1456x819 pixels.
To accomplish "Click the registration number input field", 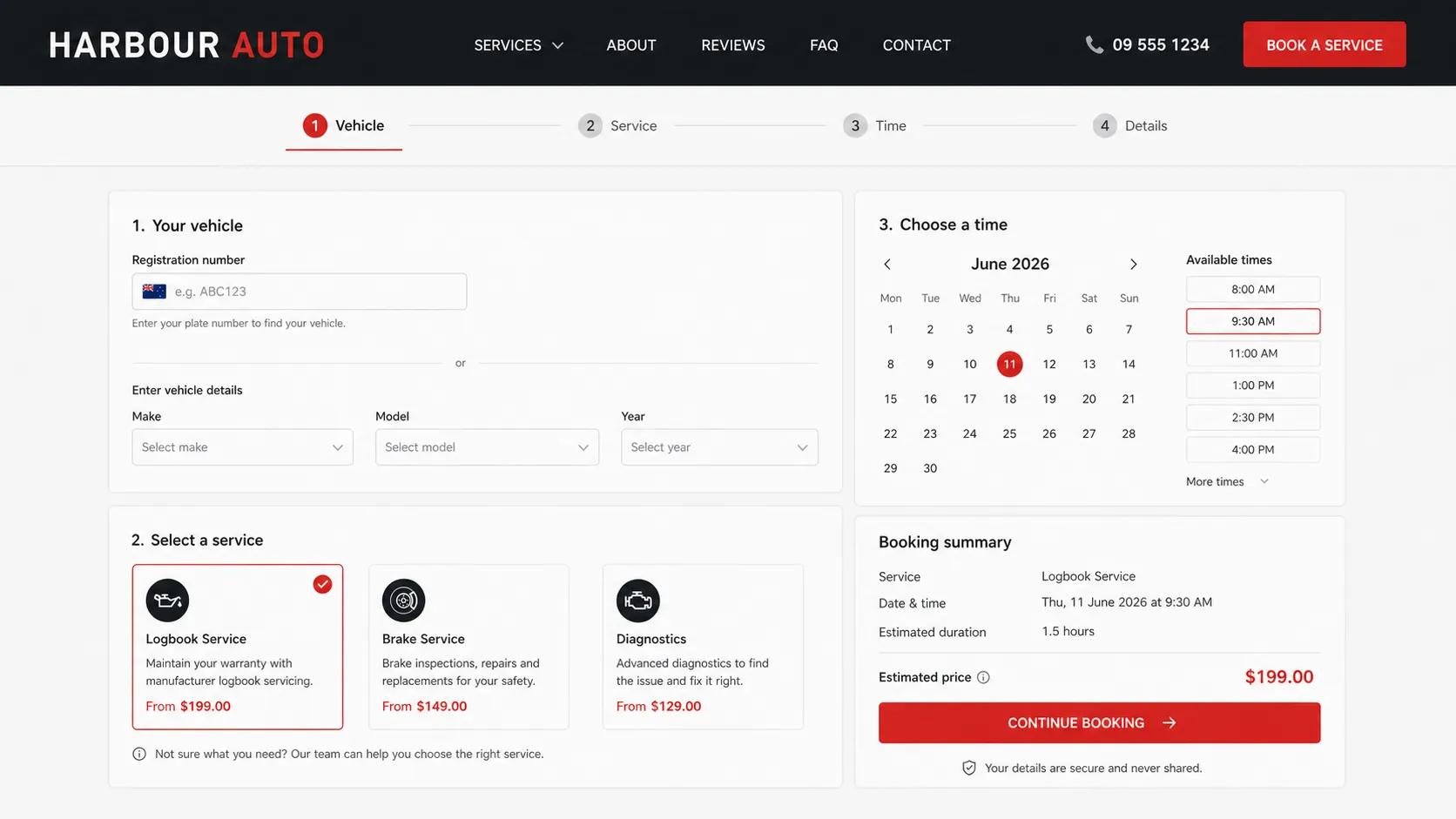I will [x=300, y=292].
